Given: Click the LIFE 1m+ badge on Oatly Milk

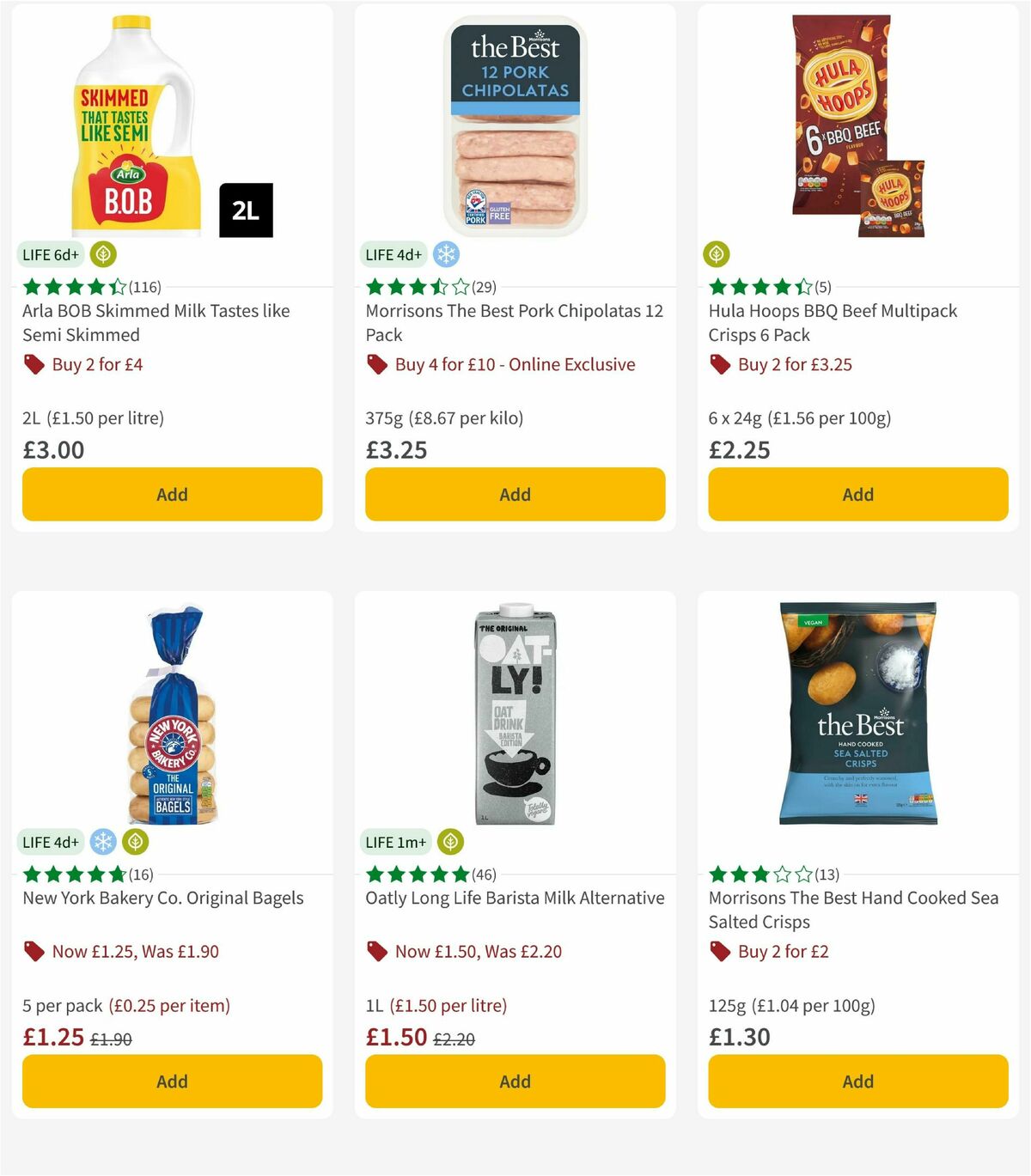Looking at the screenshot, I should tap(394, 842).
